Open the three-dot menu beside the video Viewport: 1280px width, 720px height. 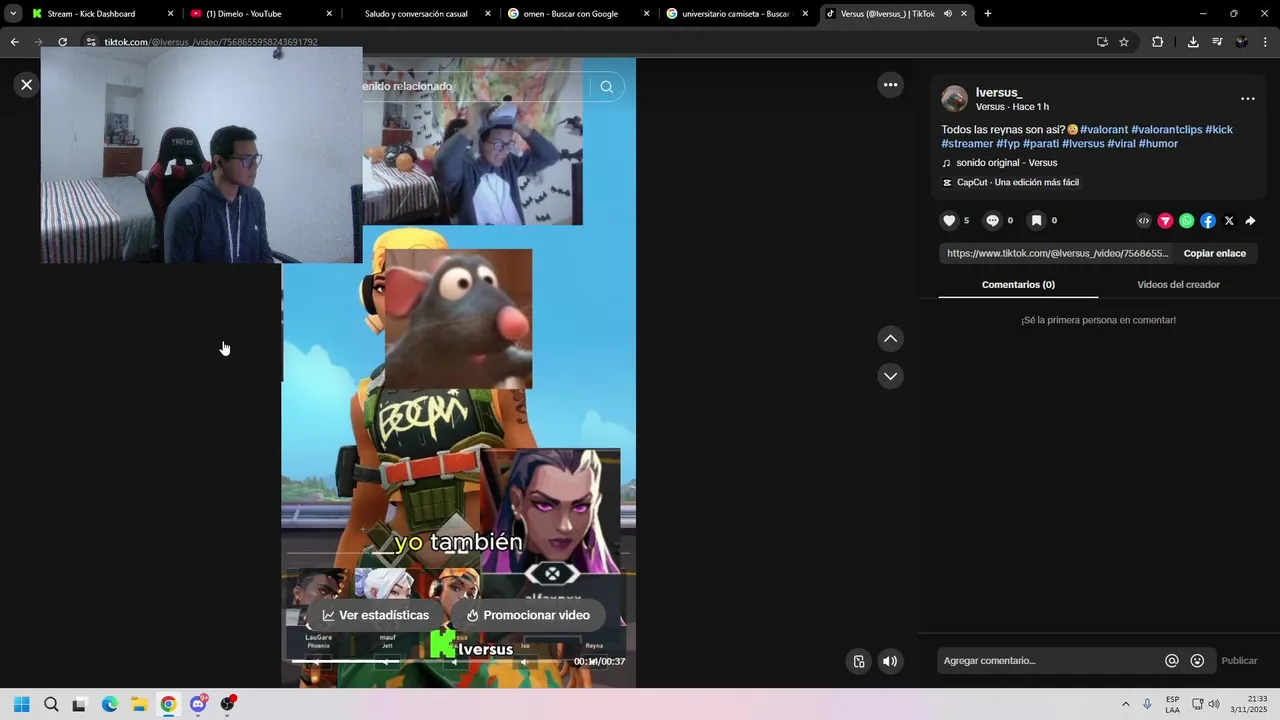pos(890,85)
